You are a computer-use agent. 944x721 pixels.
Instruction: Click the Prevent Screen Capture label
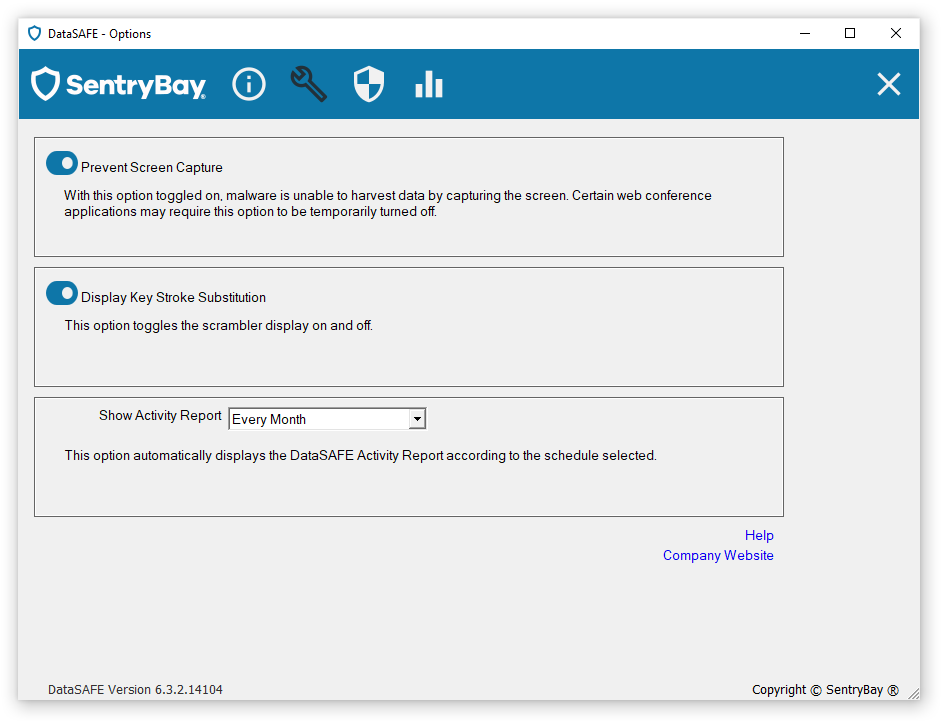(x=152, y=167)
